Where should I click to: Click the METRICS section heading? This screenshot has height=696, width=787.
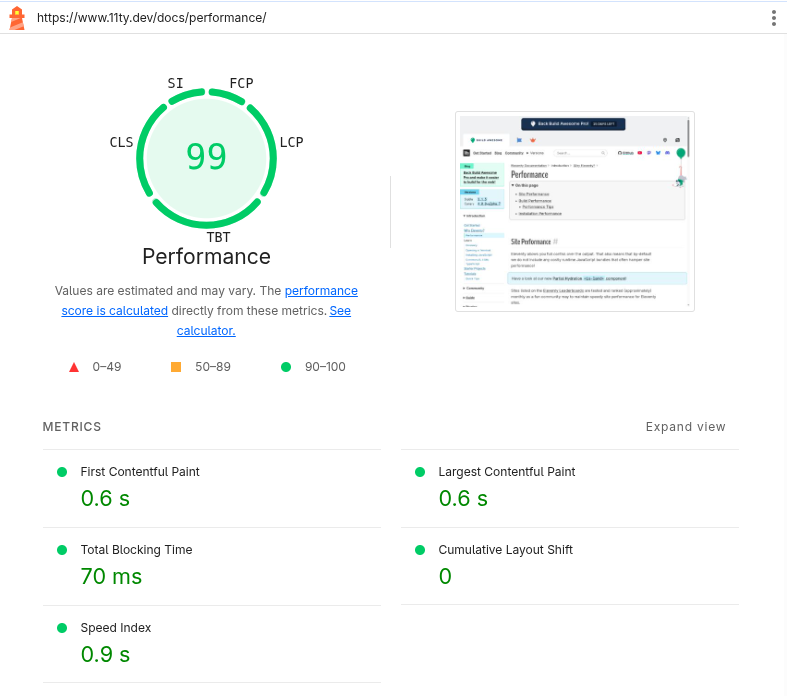(72, 427)
